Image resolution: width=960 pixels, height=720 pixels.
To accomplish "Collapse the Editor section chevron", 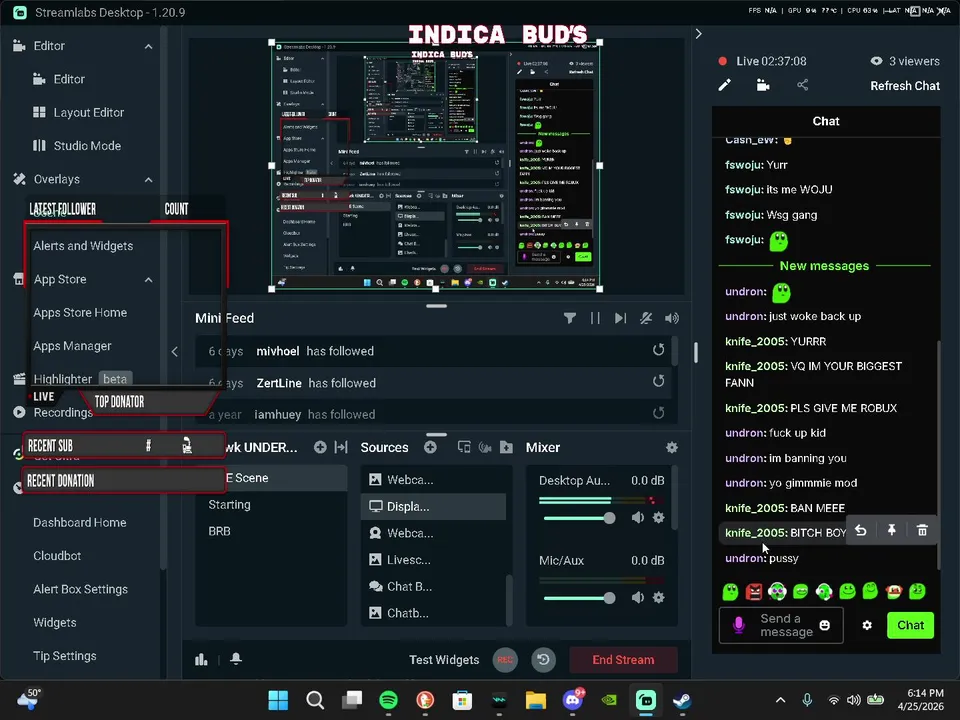I will click(148, 47).
